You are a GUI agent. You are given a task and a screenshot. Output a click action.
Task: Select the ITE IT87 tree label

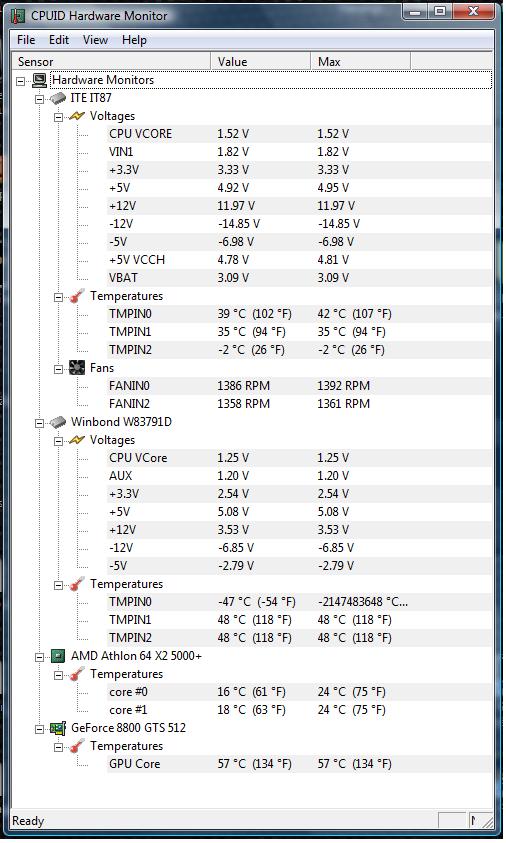click(x=91, y=98)
